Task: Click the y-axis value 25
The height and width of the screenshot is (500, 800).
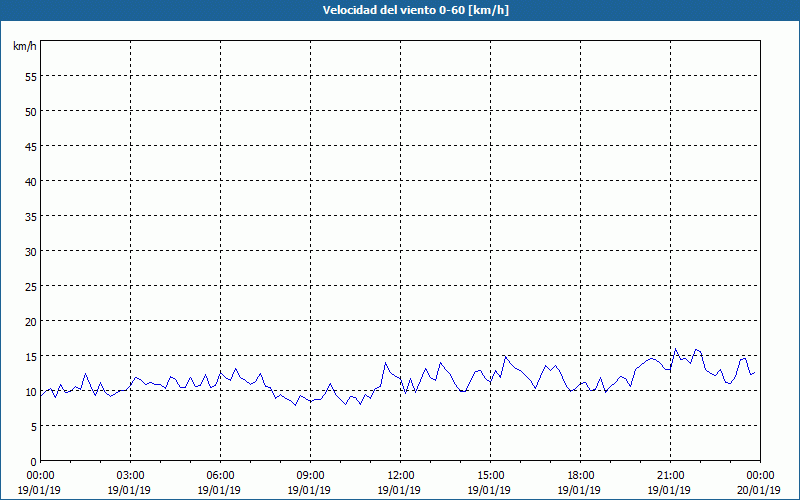Action: 31,286
